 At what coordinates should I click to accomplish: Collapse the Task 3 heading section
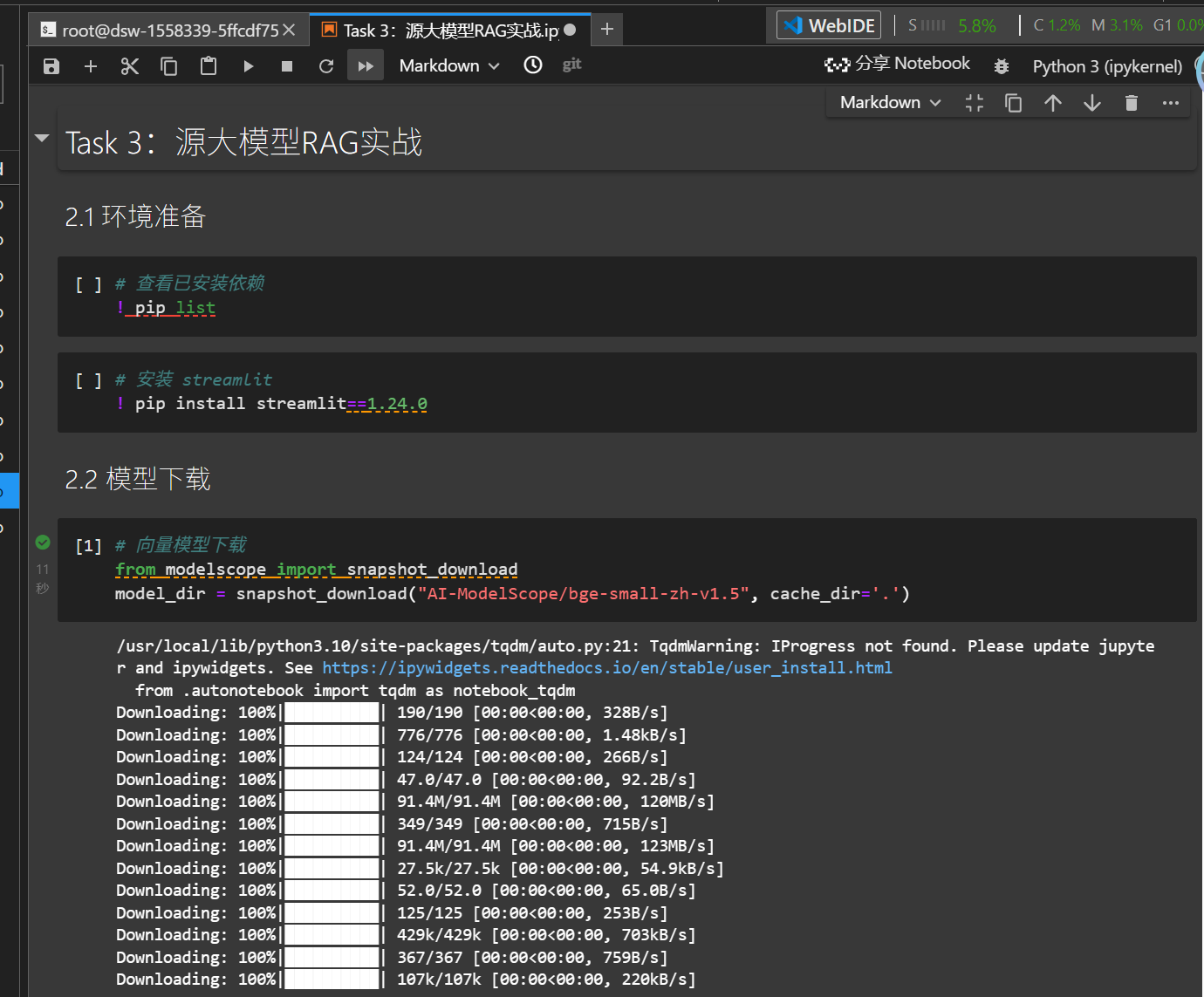pyautogui.click(x=42, y=138)
